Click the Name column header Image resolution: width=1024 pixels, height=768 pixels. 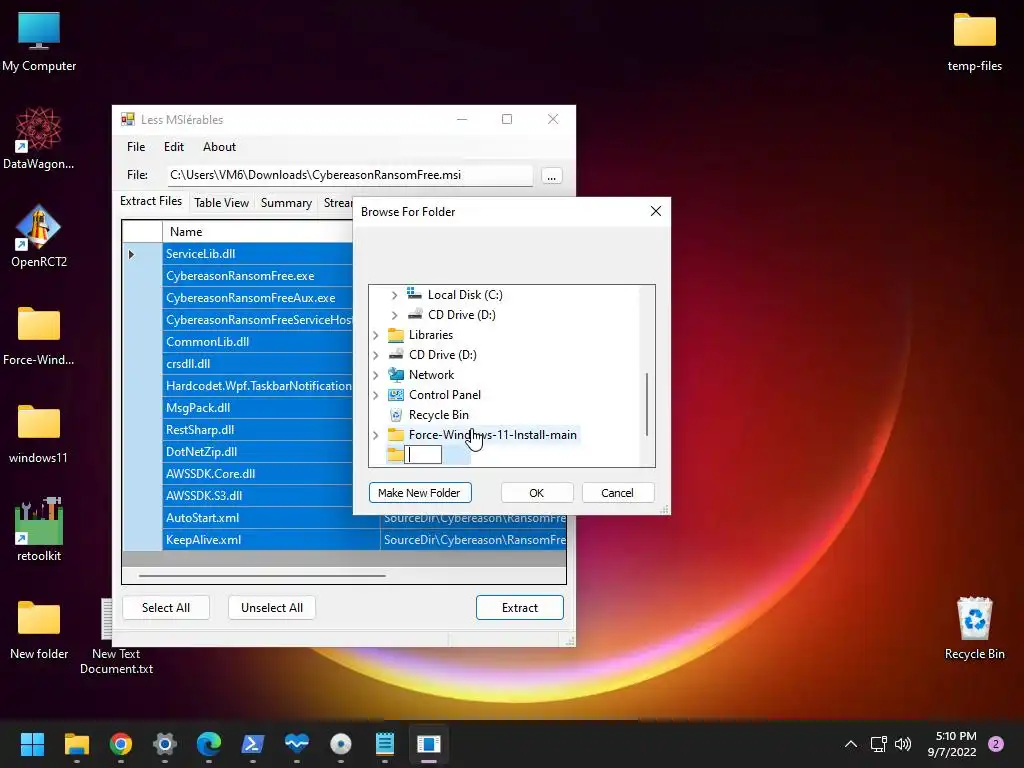click(257, 232)
